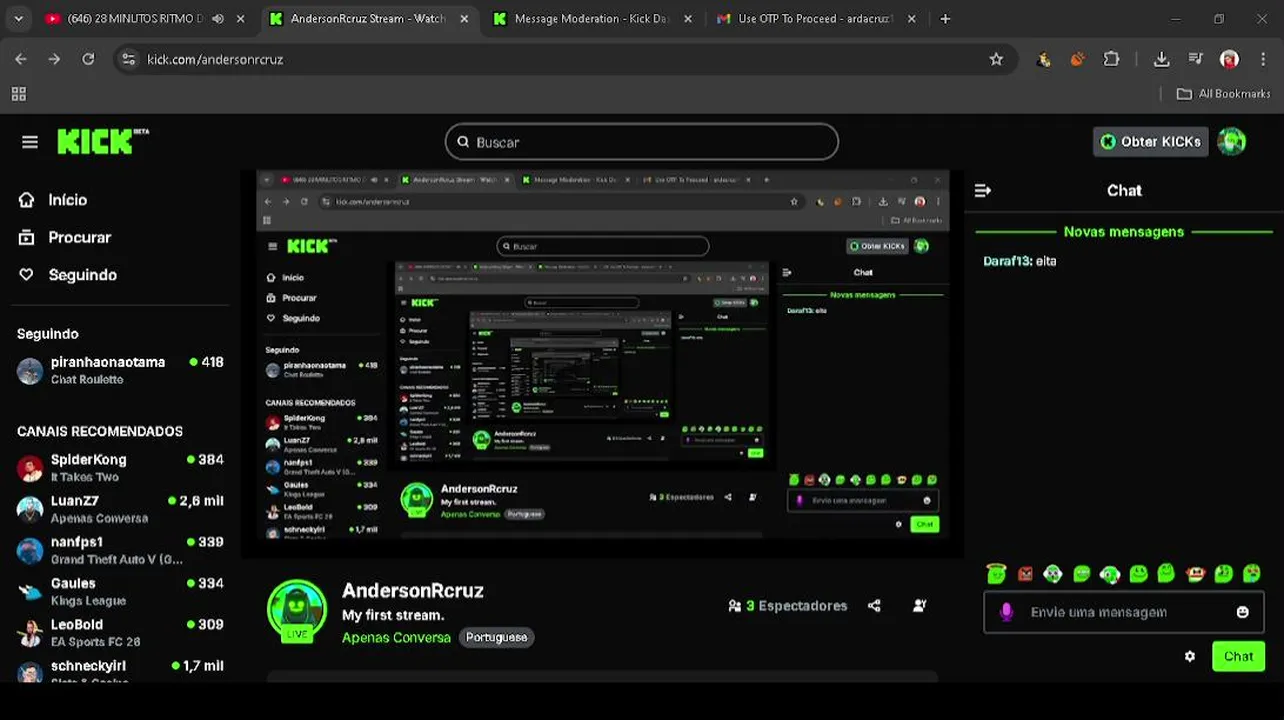Viewport: 1284px width, 720px height.
Task: Switch to the Message Moderation Kick tab
Action: click(x=592, y=19)
